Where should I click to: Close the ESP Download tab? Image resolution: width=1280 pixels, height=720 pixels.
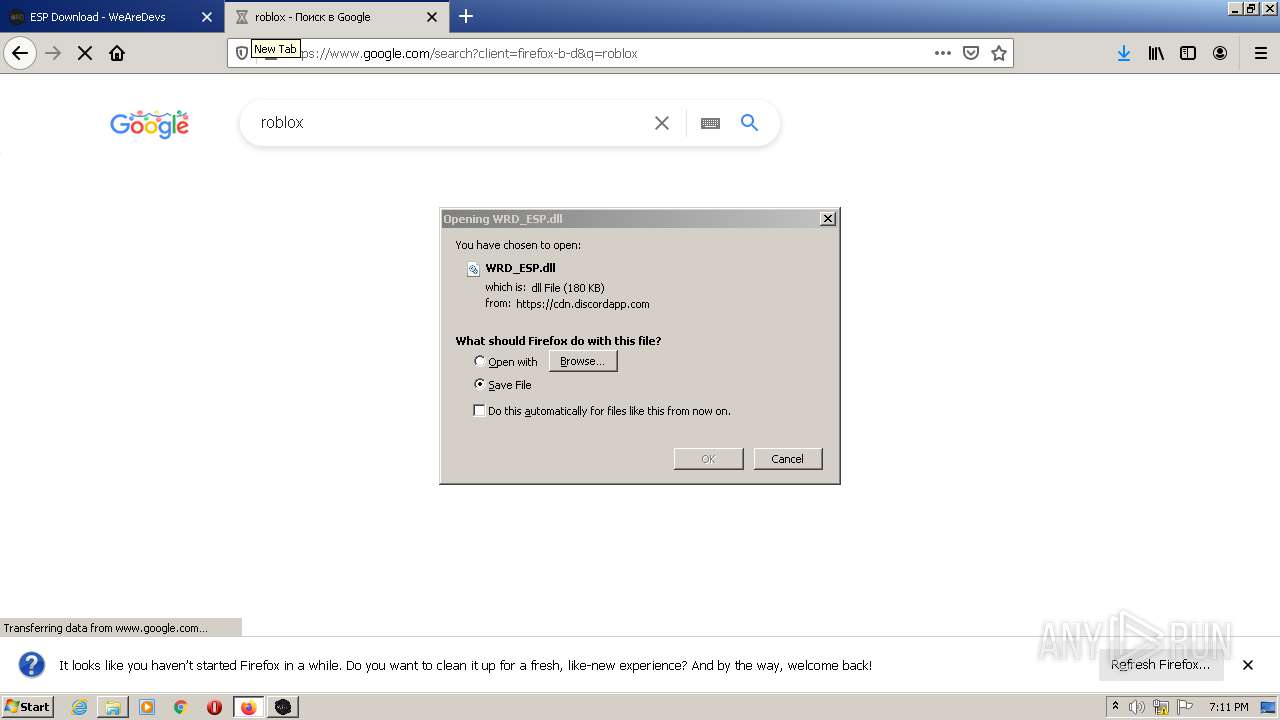[x=207, y=17]
